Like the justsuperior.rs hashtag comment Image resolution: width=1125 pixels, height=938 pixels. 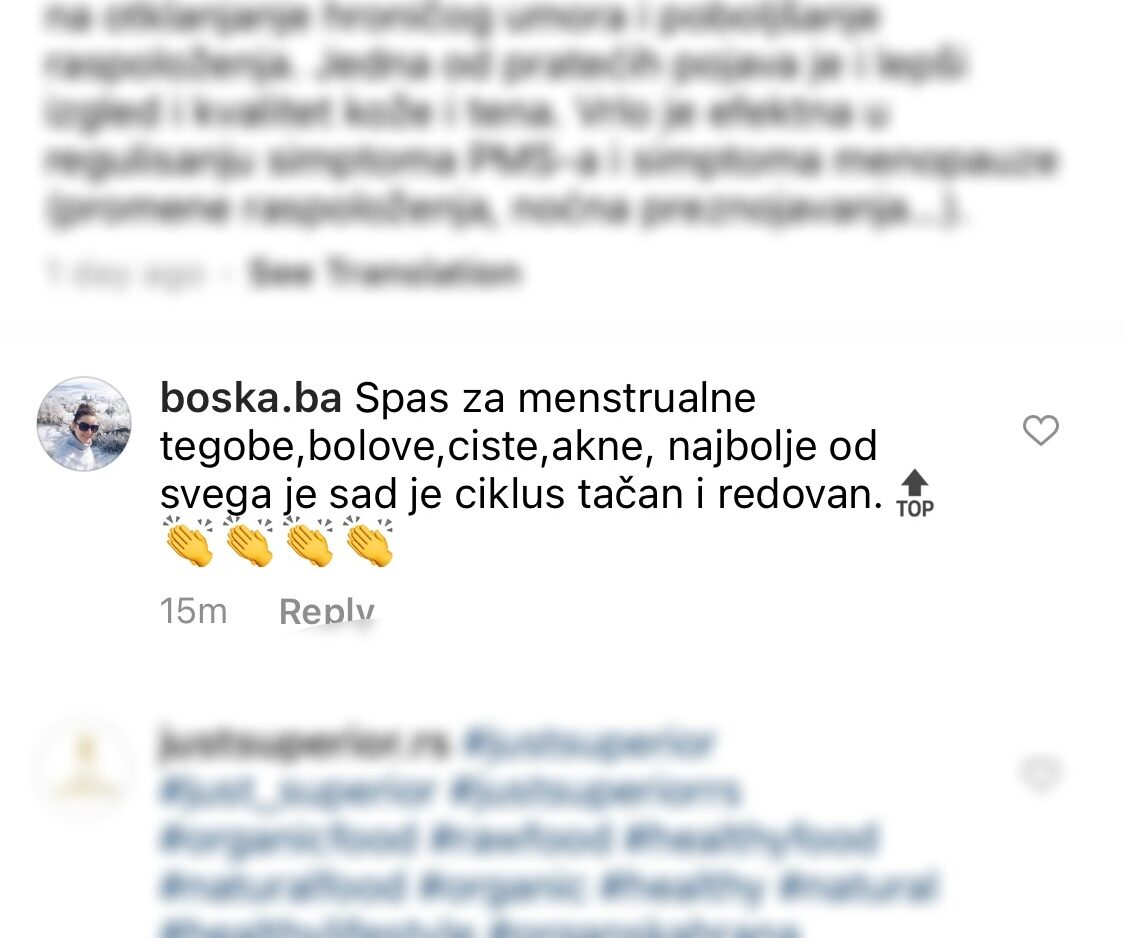1040,773
